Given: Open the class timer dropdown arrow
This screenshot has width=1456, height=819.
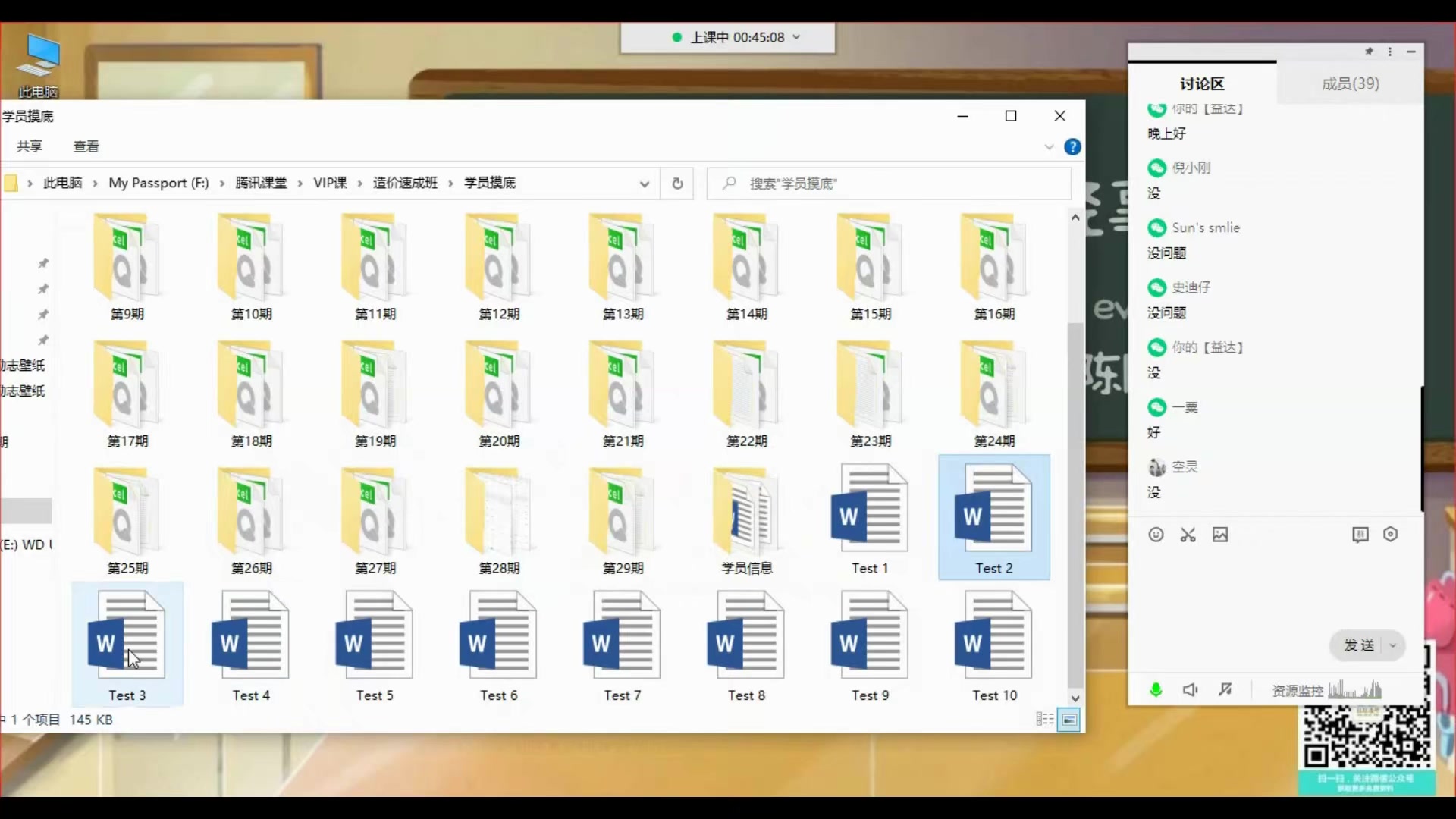Looking at the screenshot, I should pos(796,36).
